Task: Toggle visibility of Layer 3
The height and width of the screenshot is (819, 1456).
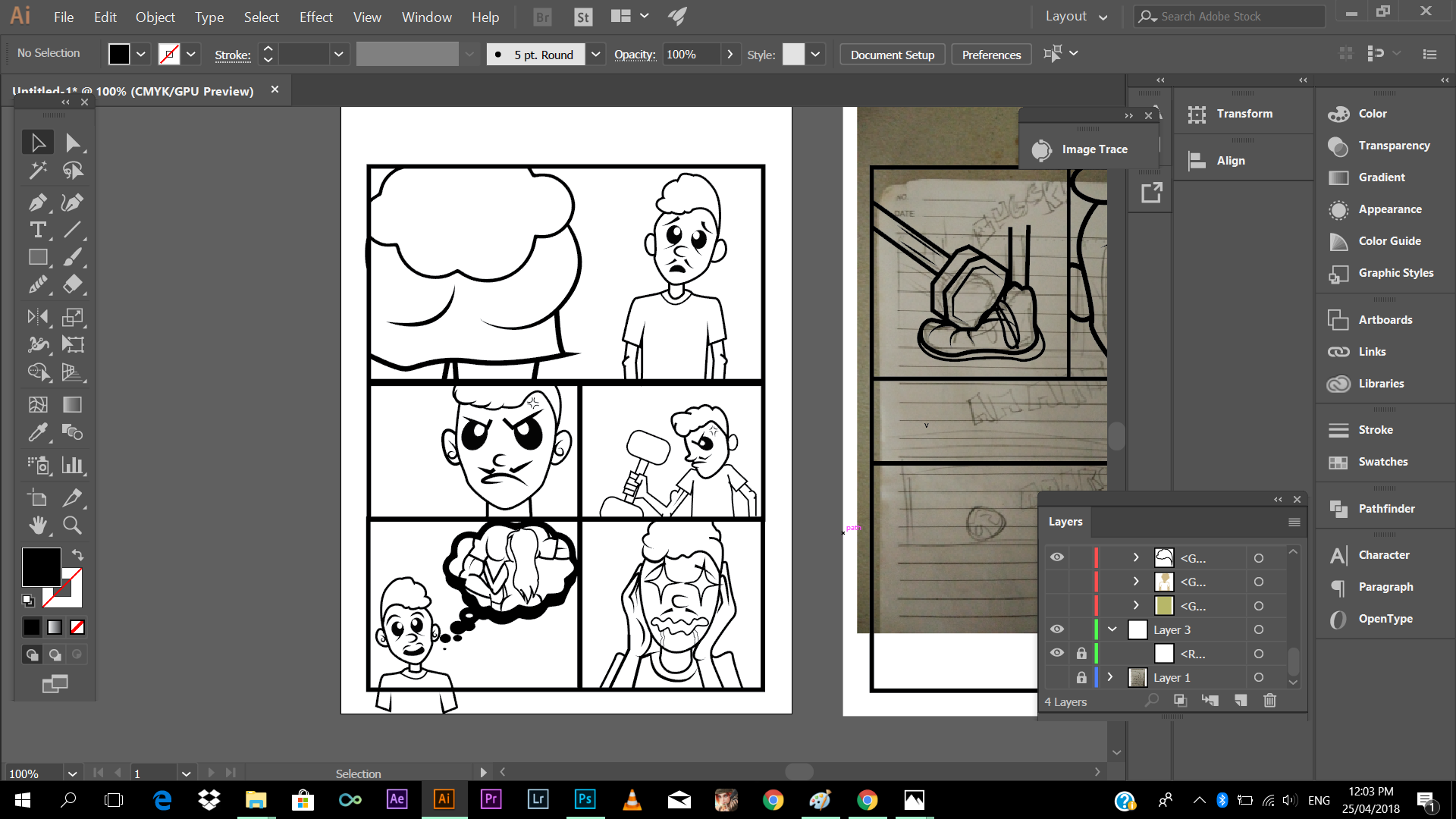Action: (x=1057, y=629)
